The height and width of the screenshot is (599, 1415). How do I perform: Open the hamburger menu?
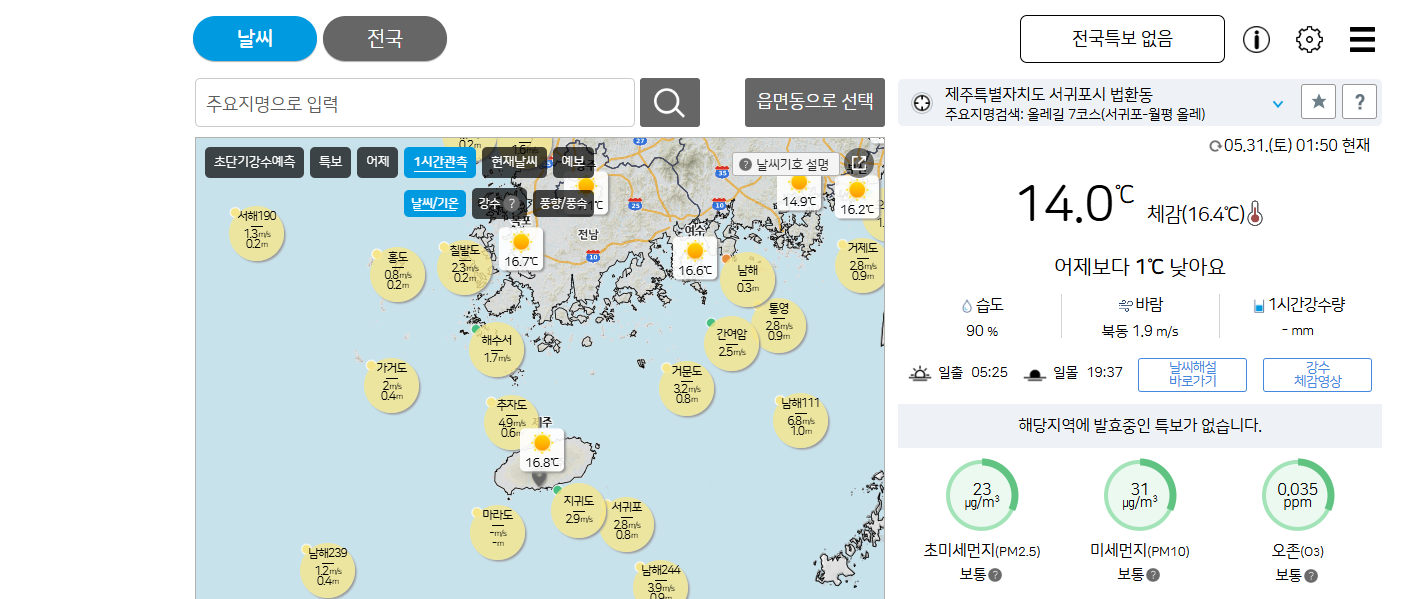coord(1362,40)
